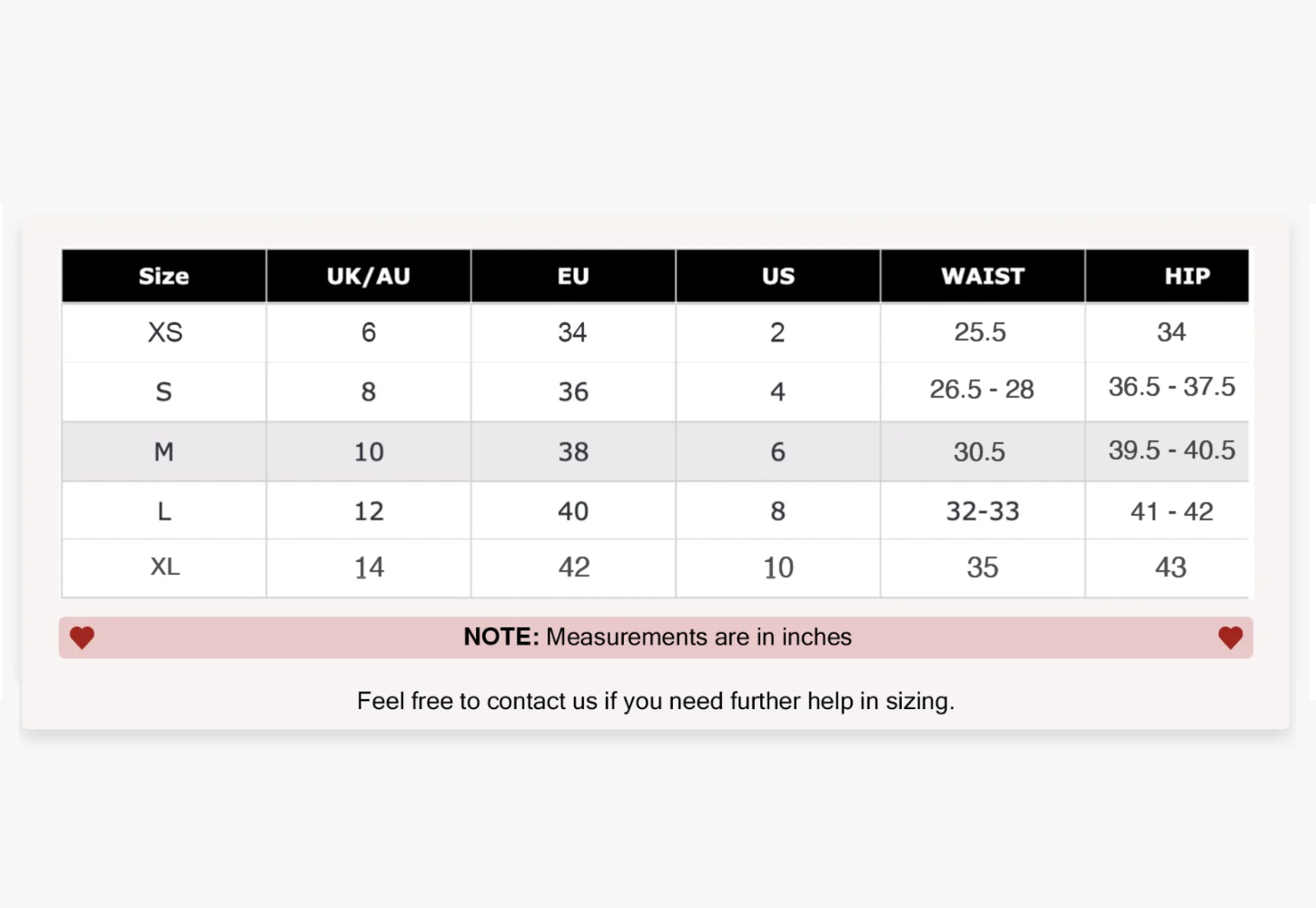Click the Size column header
The image size is (1316, 908).
[163, 276]
